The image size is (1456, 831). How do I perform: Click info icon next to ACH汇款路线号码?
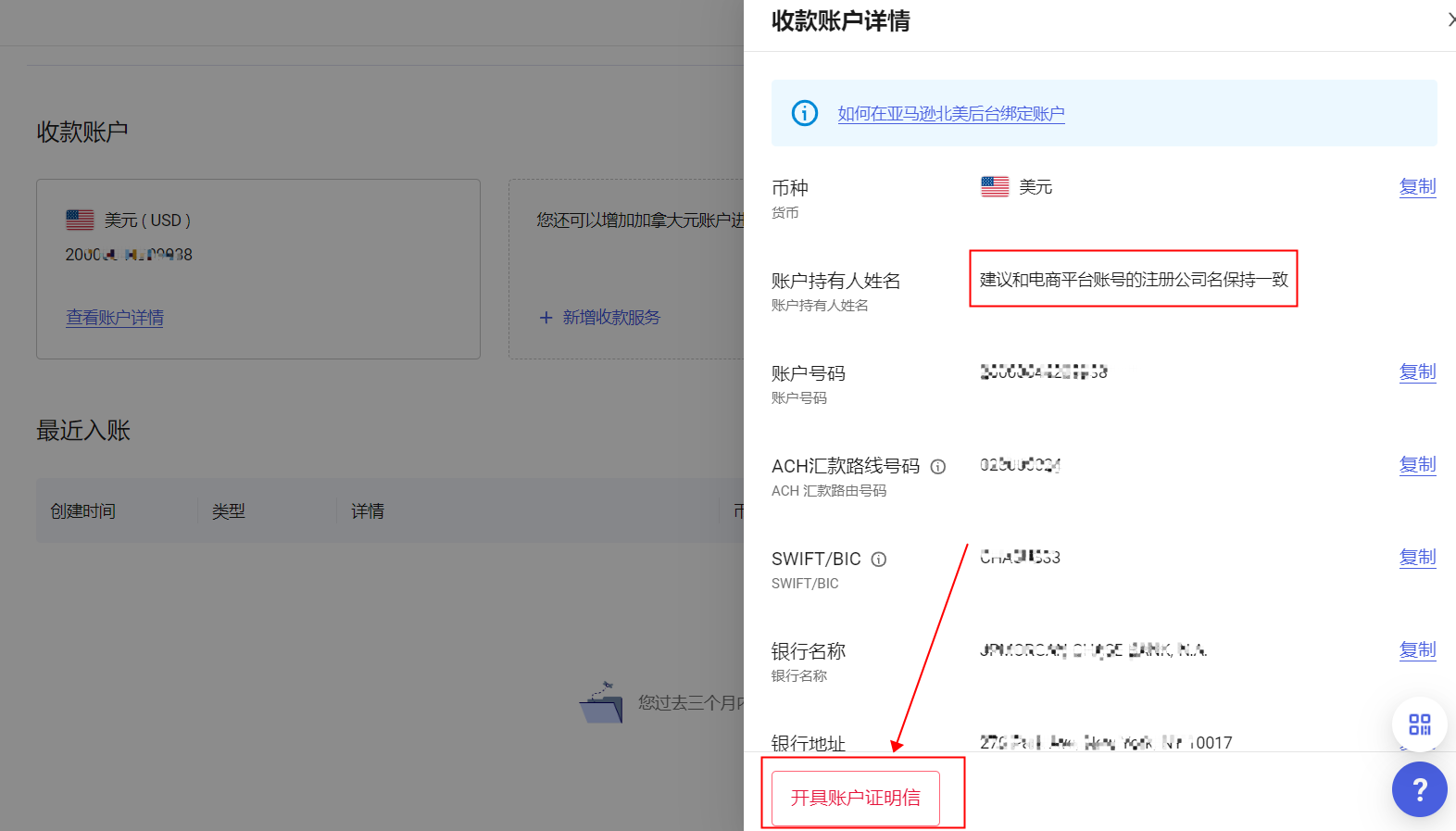pyautogui.click(x=938, y=467)
